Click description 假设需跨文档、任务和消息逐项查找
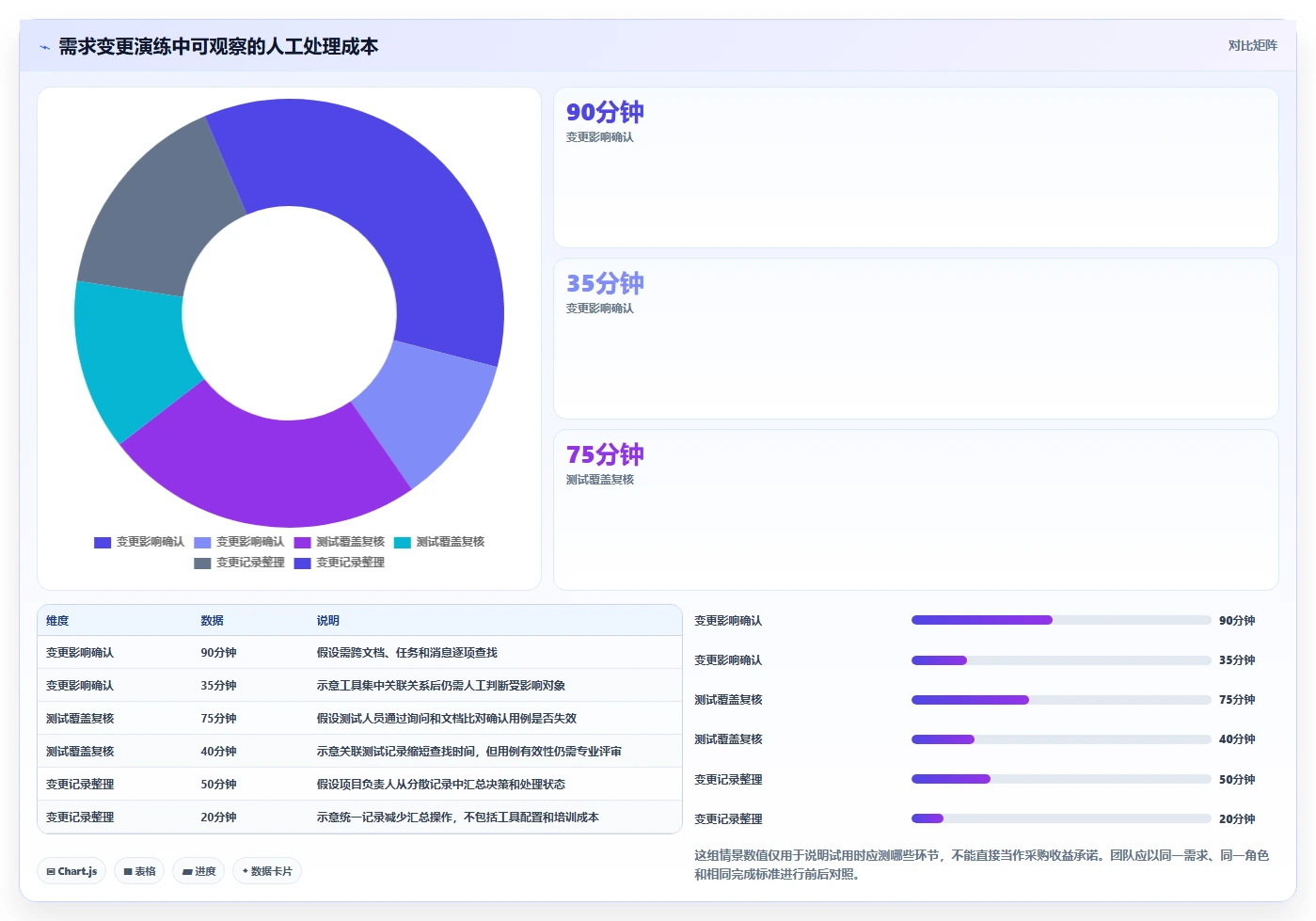 [406, 653]
